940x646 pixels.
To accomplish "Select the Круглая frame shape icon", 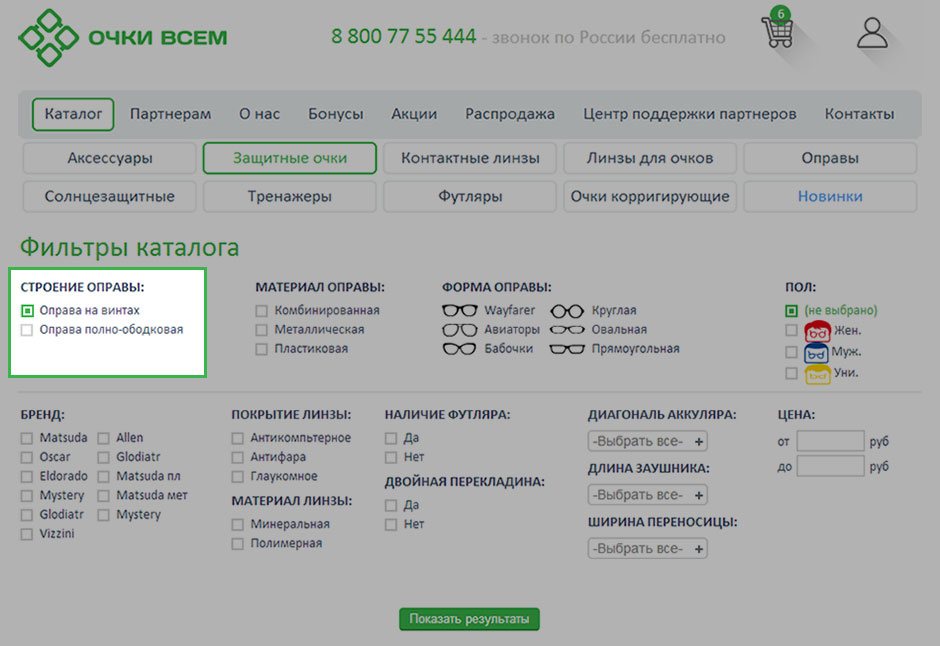I will (x=567, y=311).
